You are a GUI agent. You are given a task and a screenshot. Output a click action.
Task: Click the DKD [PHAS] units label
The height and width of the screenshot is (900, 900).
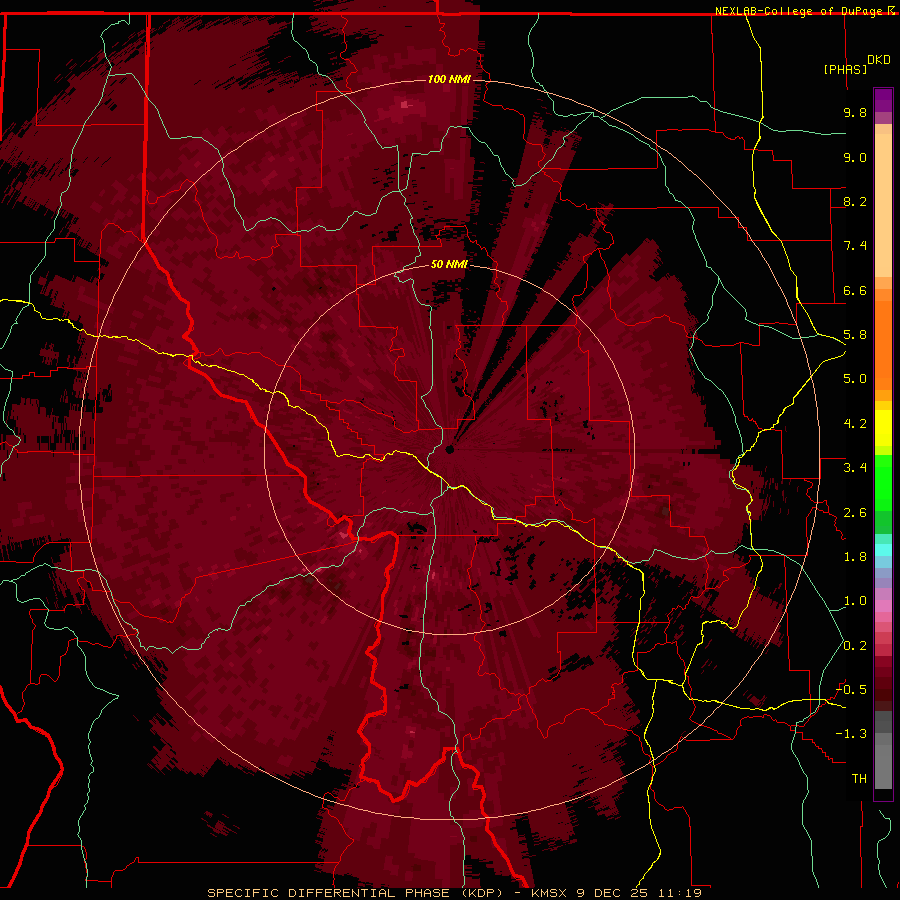[x=855, y=64]
